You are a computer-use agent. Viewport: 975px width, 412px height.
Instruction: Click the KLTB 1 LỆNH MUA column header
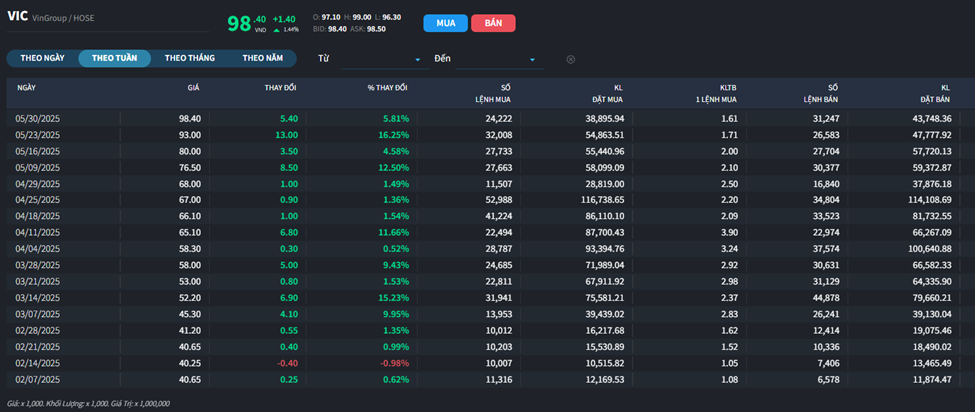(x=716, y=93)
